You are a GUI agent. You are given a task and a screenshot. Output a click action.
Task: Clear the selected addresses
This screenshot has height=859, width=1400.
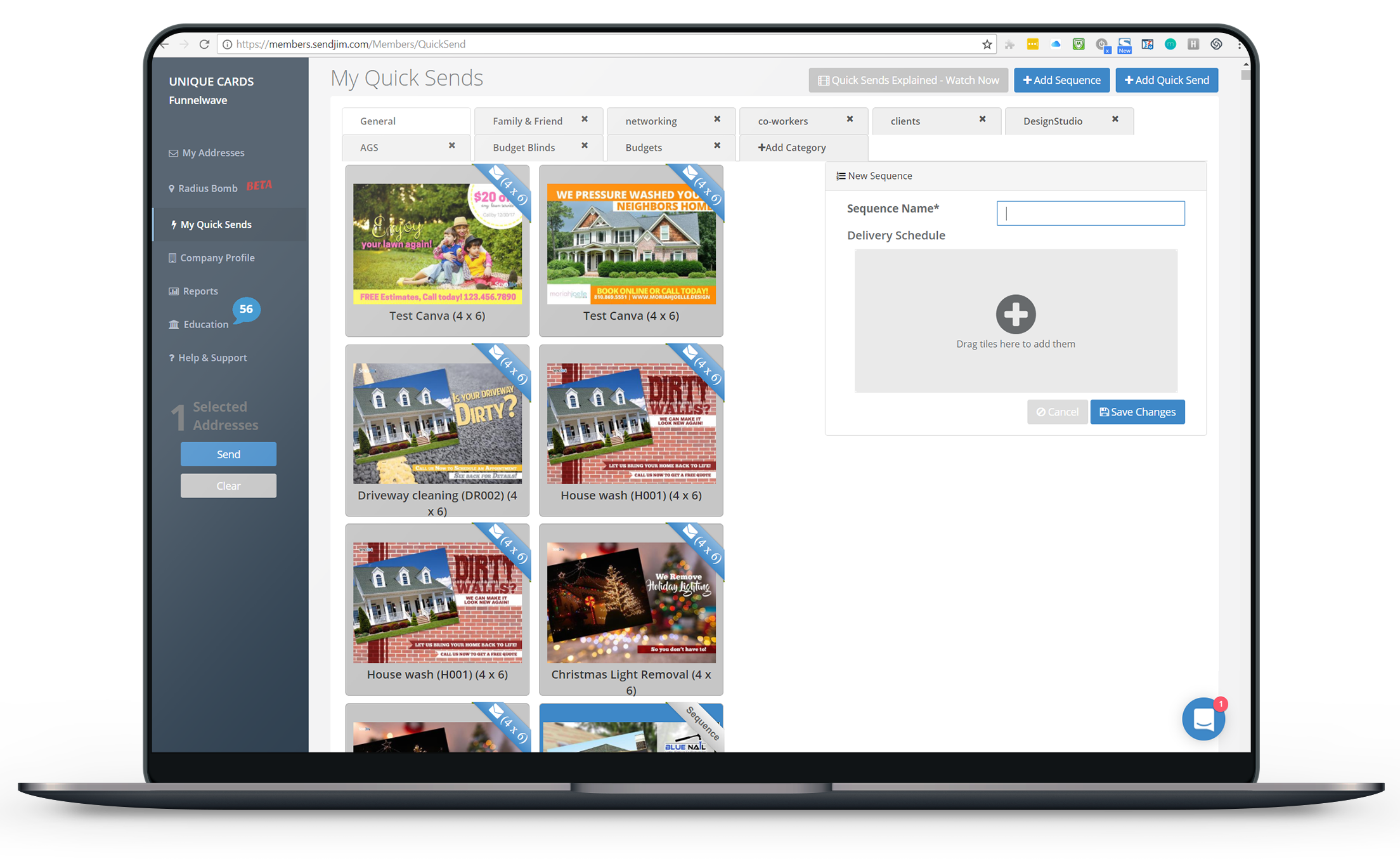click(x=228, y=486)
